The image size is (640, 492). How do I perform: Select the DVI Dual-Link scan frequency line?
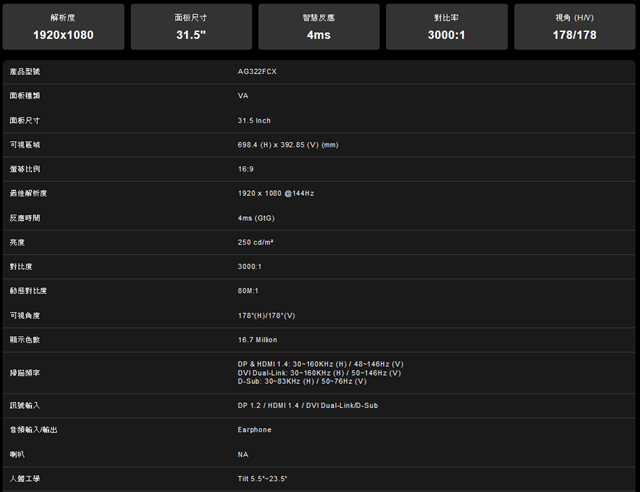pos(319,373)
